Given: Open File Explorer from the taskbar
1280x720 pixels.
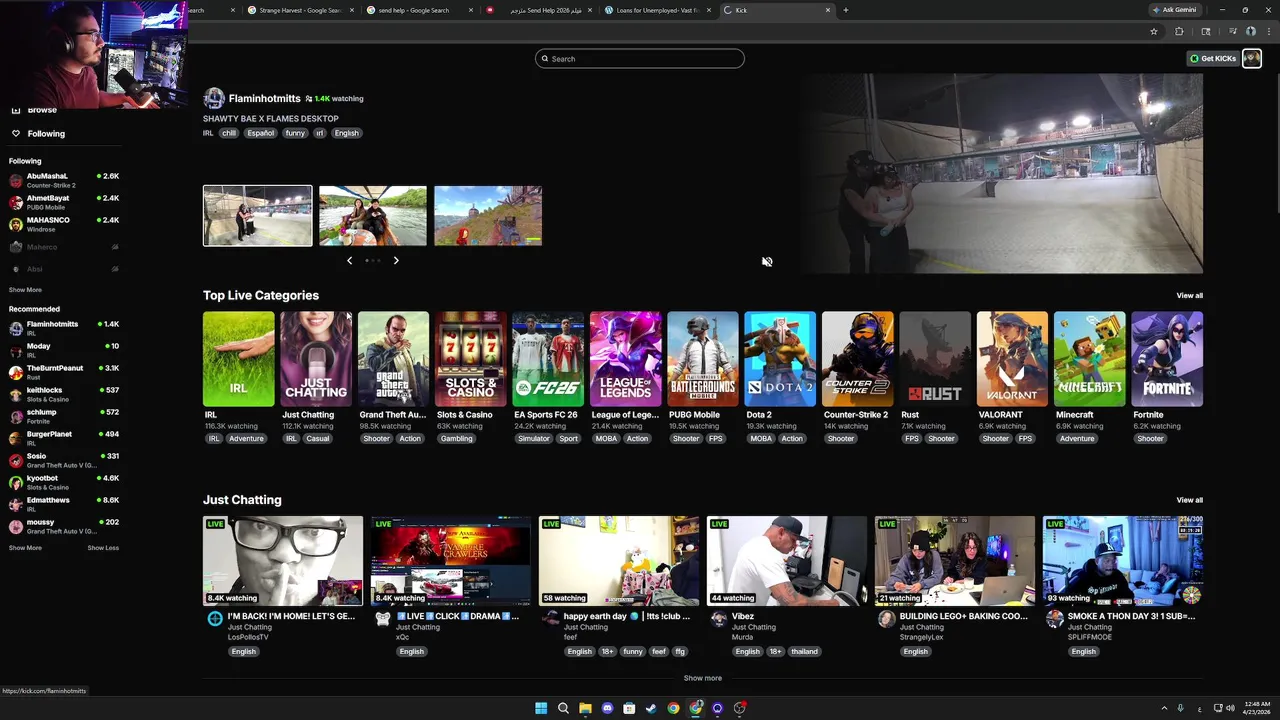Looking at the screenshot, I should (585, 708).
